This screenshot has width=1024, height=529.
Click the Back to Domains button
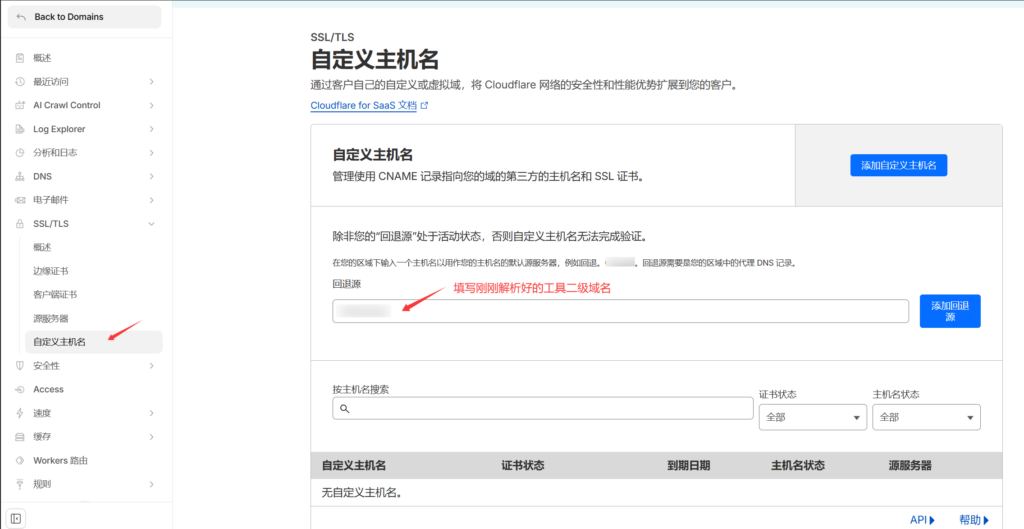(x=84, y=17)
